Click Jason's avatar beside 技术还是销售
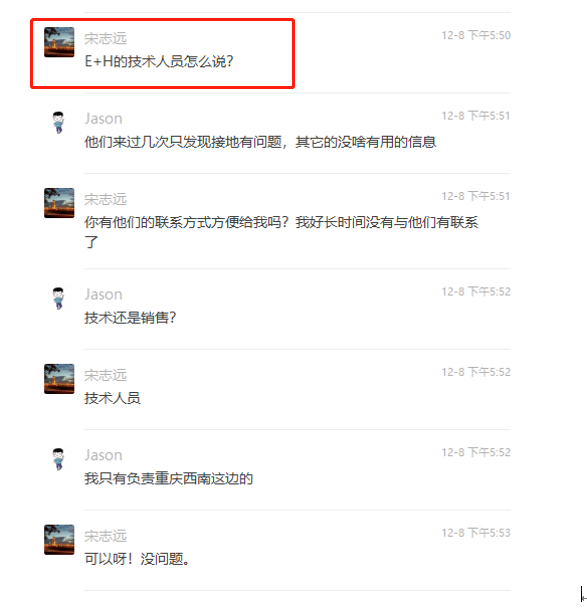587x609 pixels. (59, 298)
